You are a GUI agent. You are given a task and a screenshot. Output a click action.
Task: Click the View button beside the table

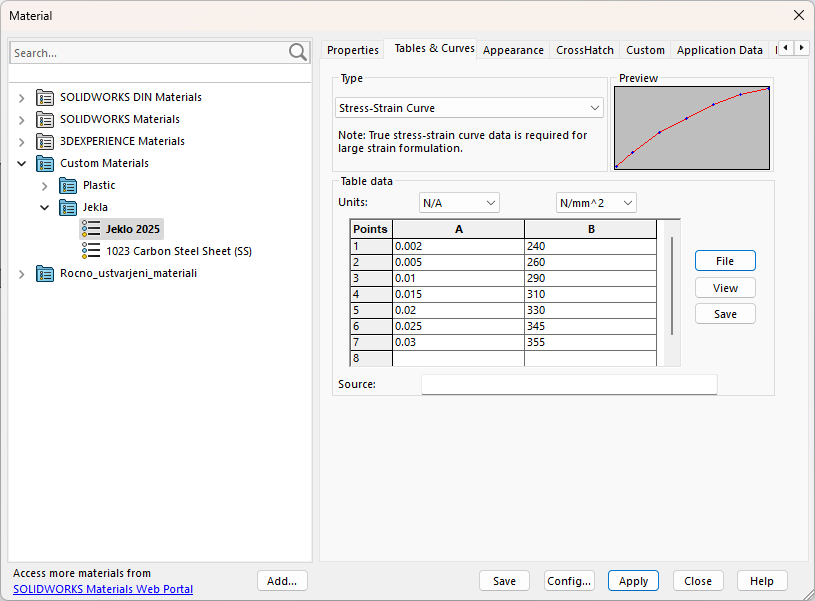coord(725,288)
